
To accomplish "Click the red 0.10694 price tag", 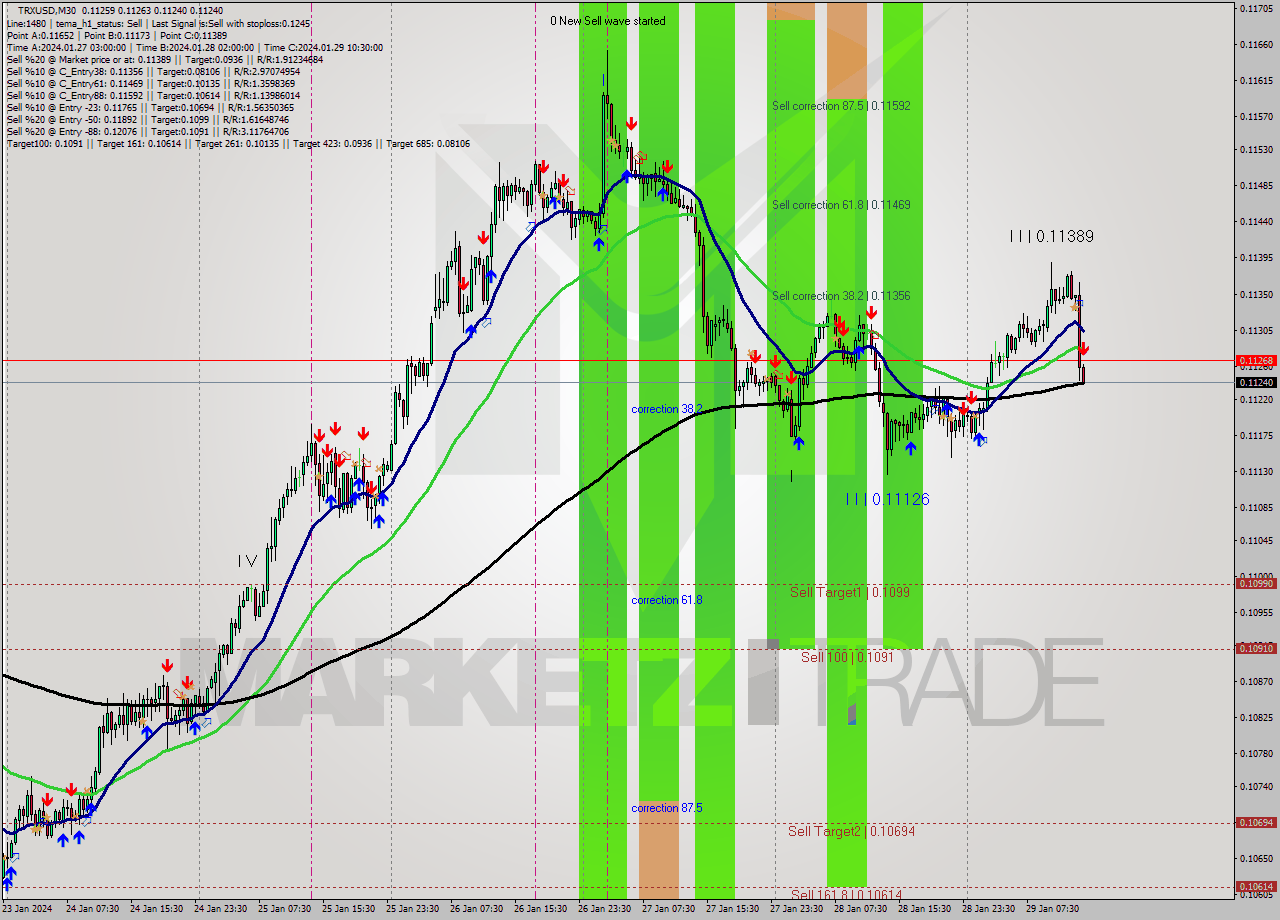I will pos(1255,823).
